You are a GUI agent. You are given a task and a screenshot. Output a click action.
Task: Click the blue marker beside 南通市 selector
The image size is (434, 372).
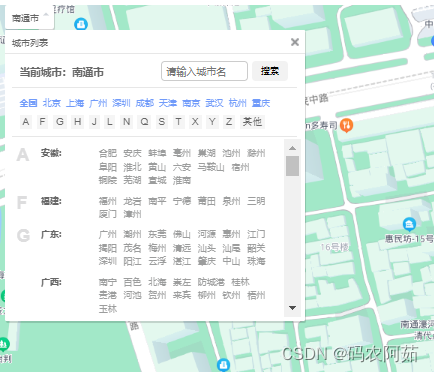pyautogui.click(x=81, y=24)
